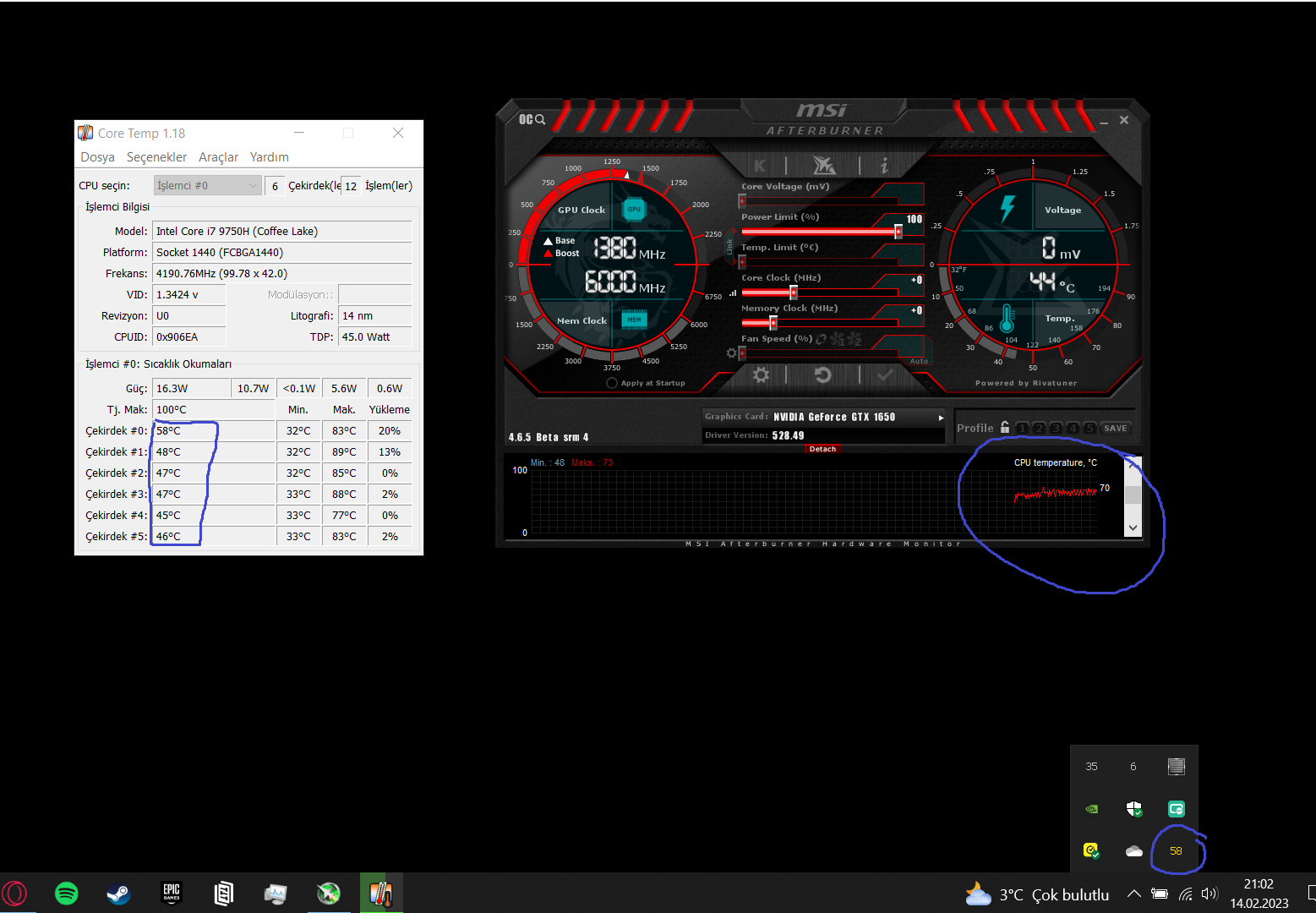1316x913 pixels.
Task: Click the Norton yellow checkmark tray icon
Action: pyautogui.click(x=1092, y=851)
